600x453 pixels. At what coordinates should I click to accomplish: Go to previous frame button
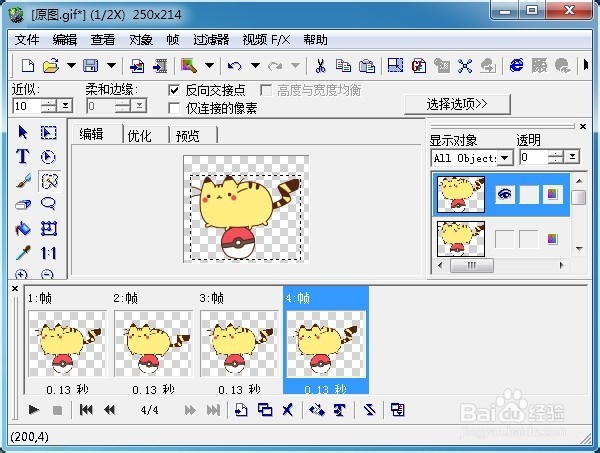[109, 410]
